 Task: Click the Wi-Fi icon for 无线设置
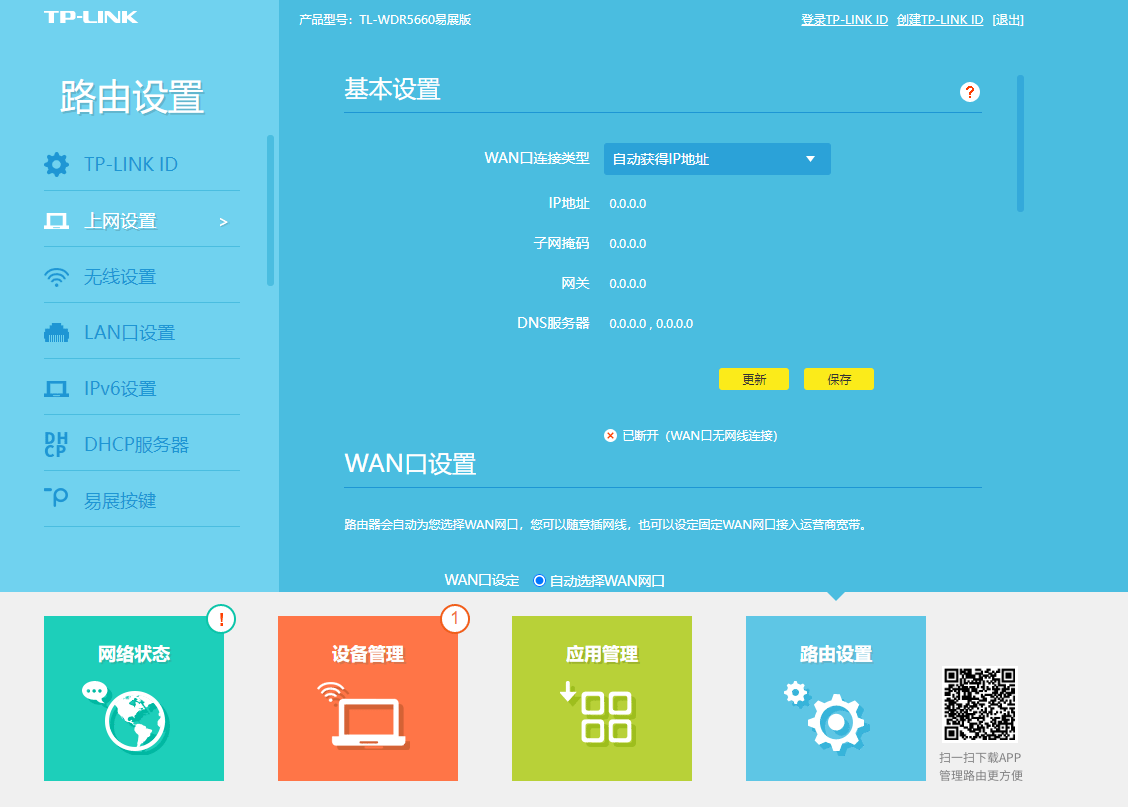click(57, 277)
